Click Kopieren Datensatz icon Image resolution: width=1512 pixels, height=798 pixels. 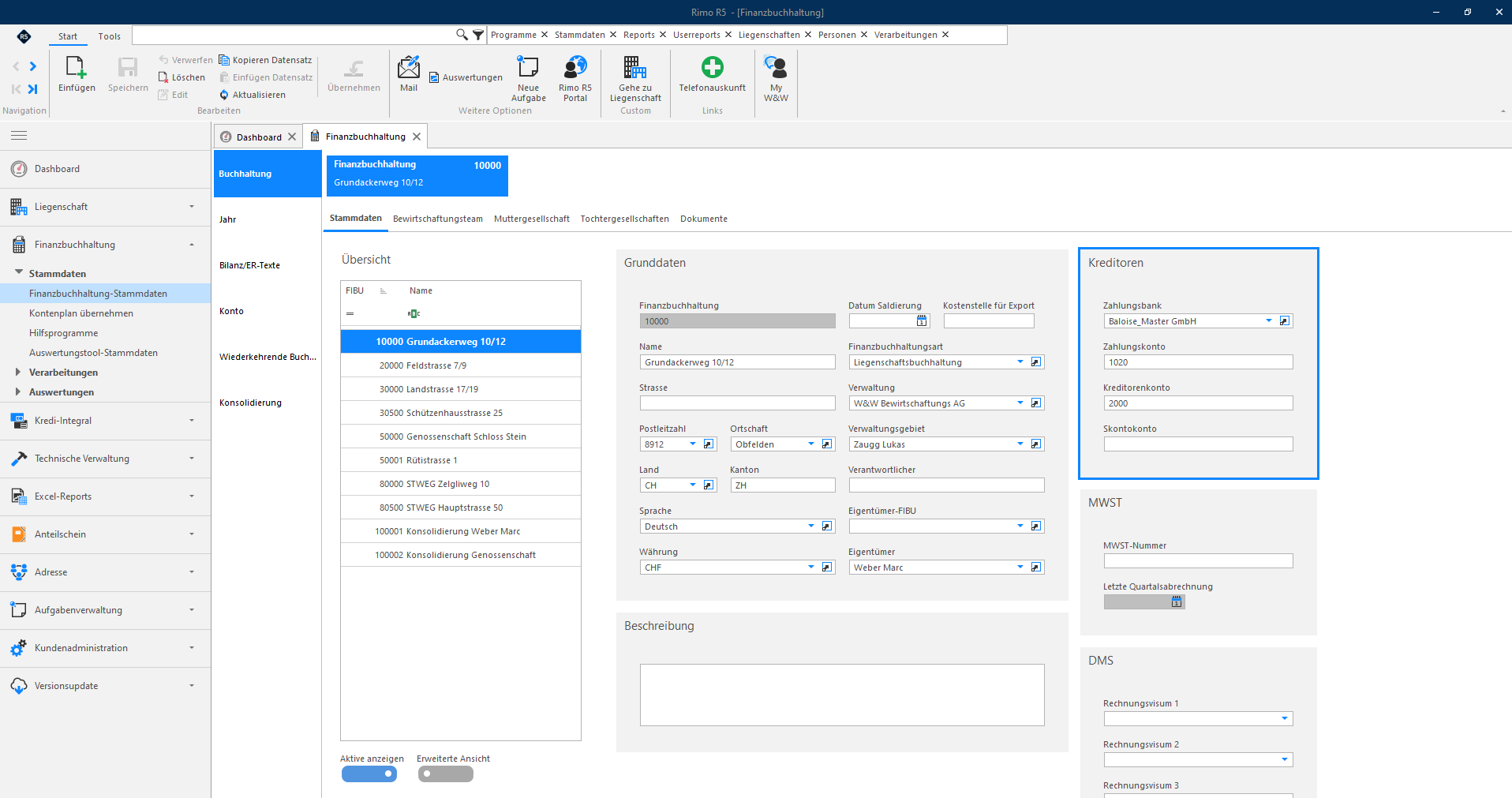[224, 60]
